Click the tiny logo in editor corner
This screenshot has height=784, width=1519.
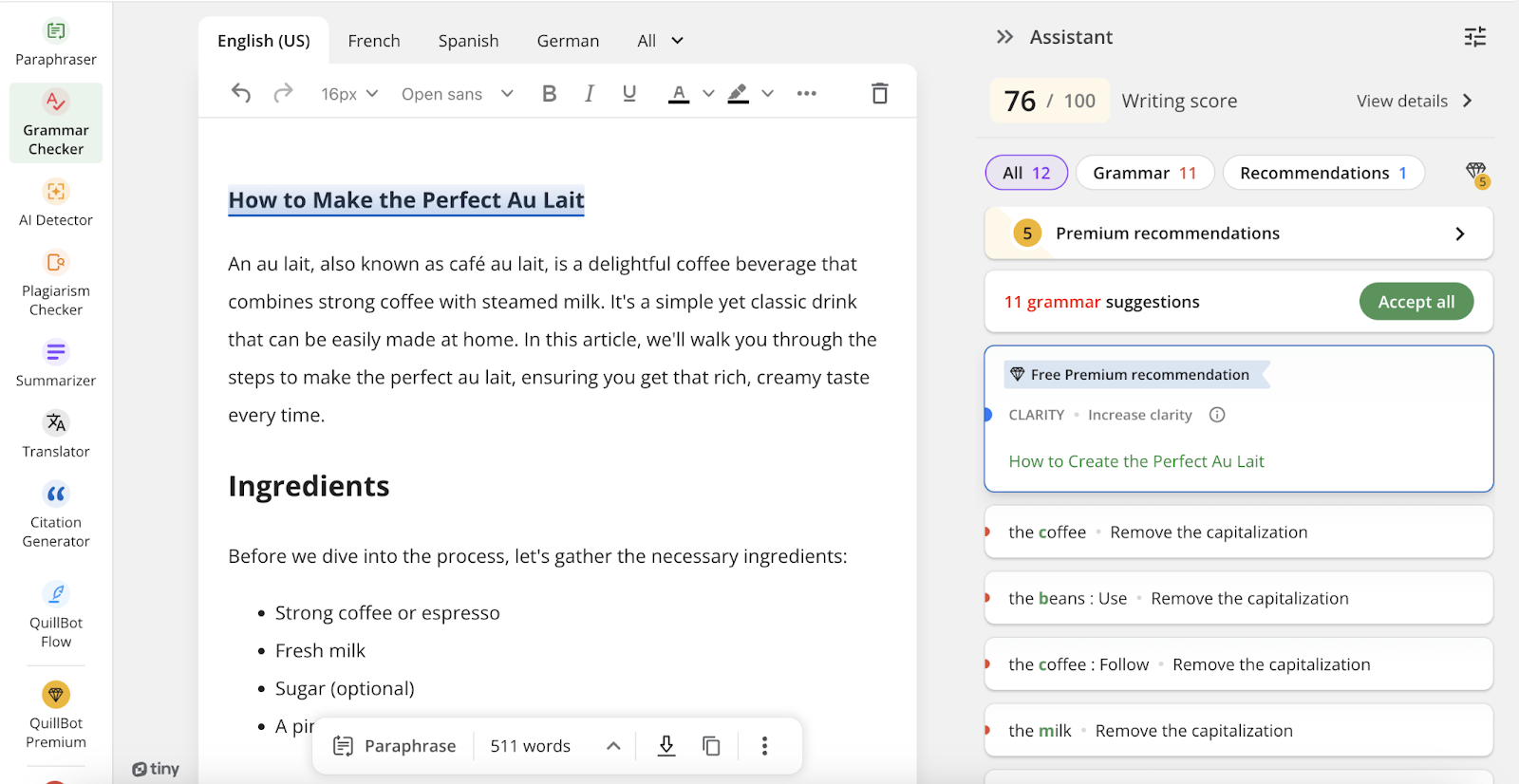(156, 769)
